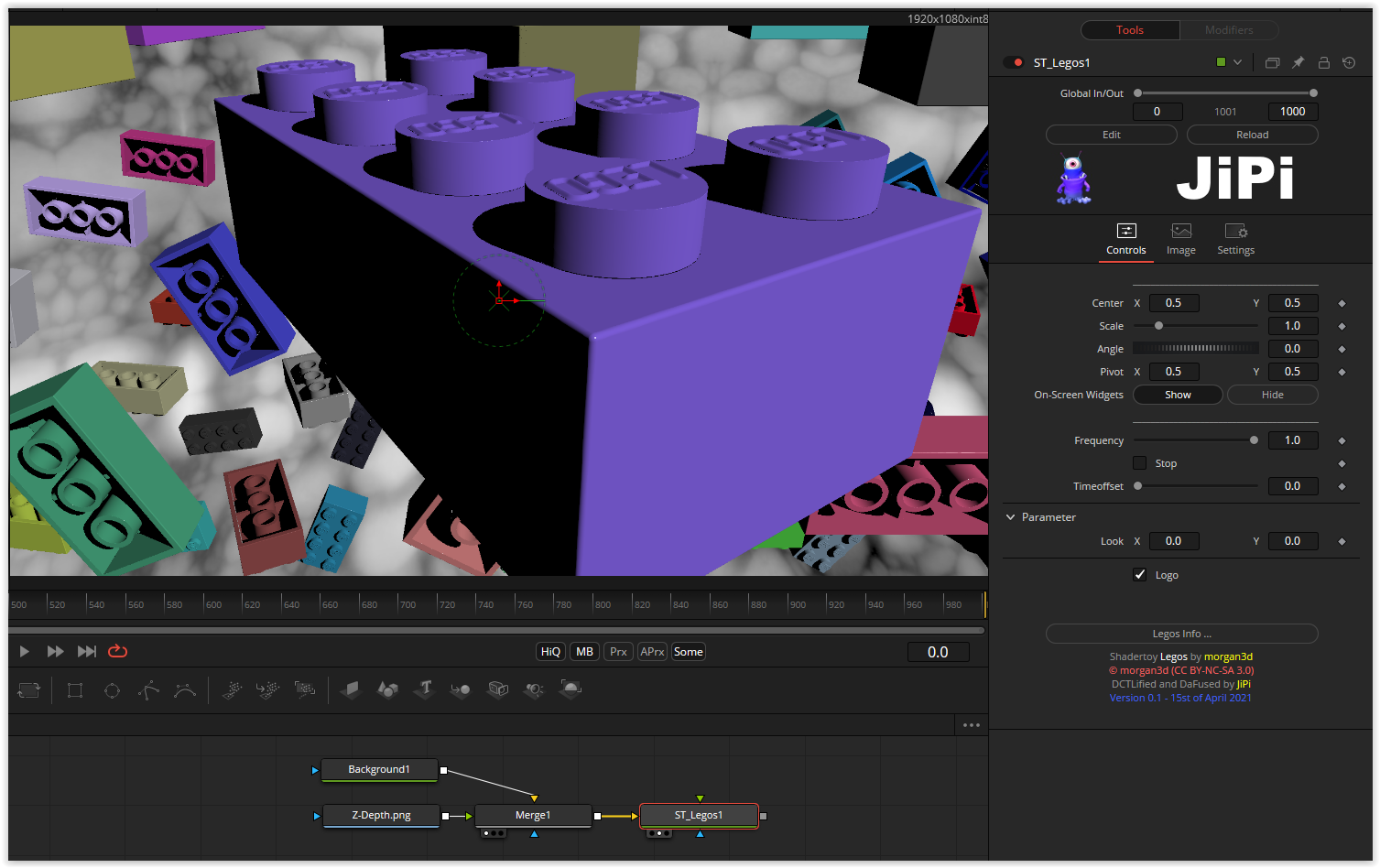Lock the ST_Legos1 tool

tap(1323, 62)
